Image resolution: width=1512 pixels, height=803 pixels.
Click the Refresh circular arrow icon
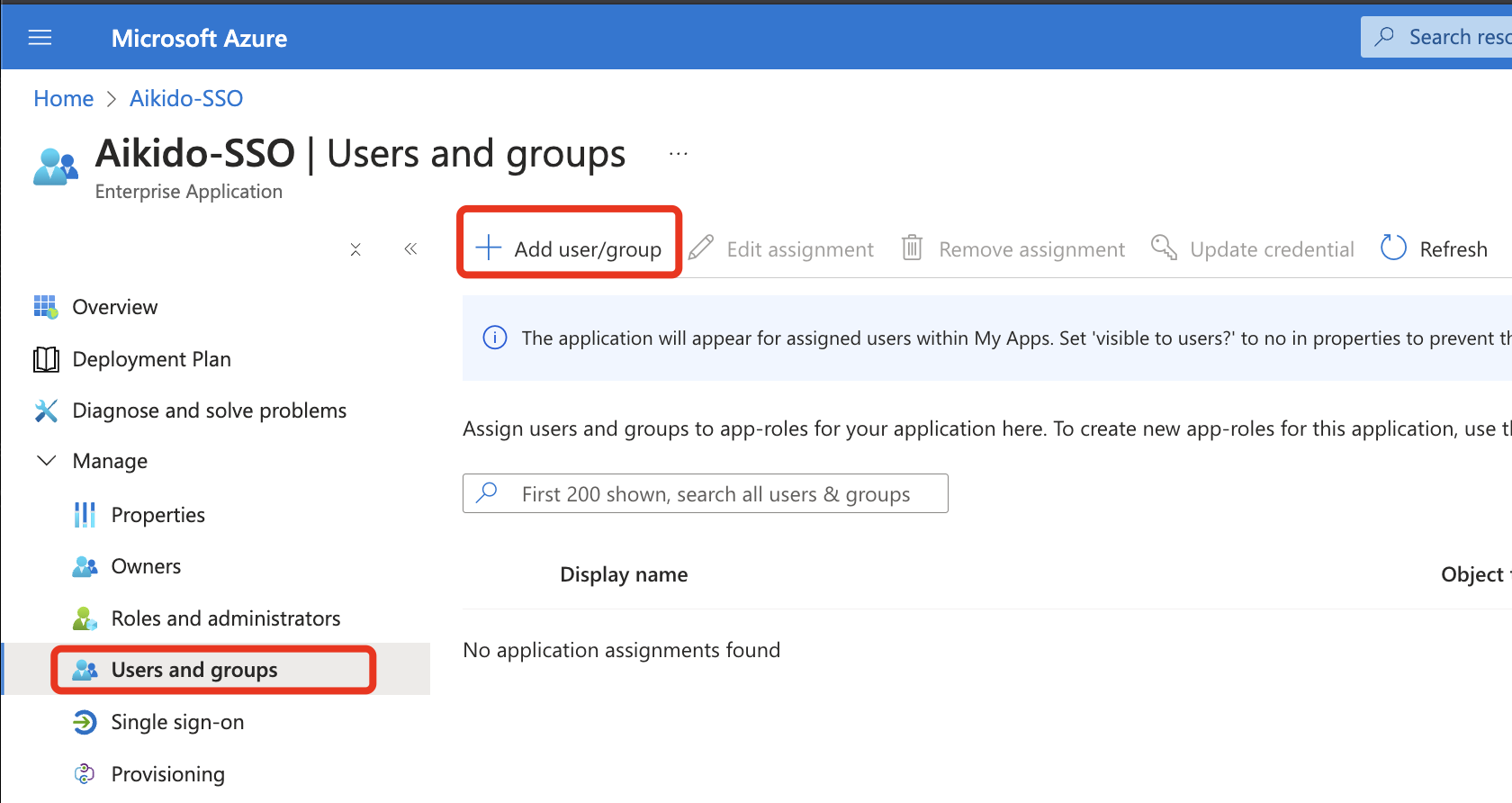[x=1393, y=248]
